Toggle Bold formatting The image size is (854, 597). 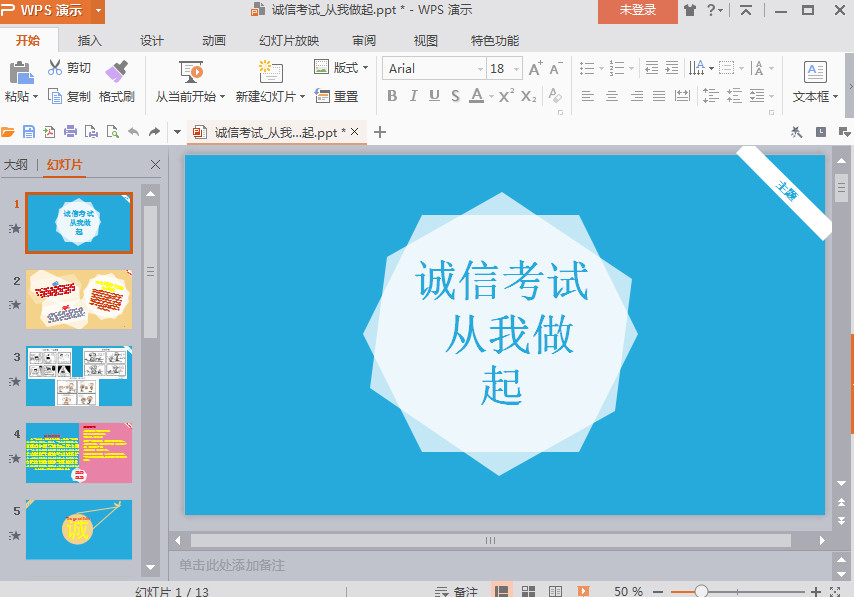(392, 96)
